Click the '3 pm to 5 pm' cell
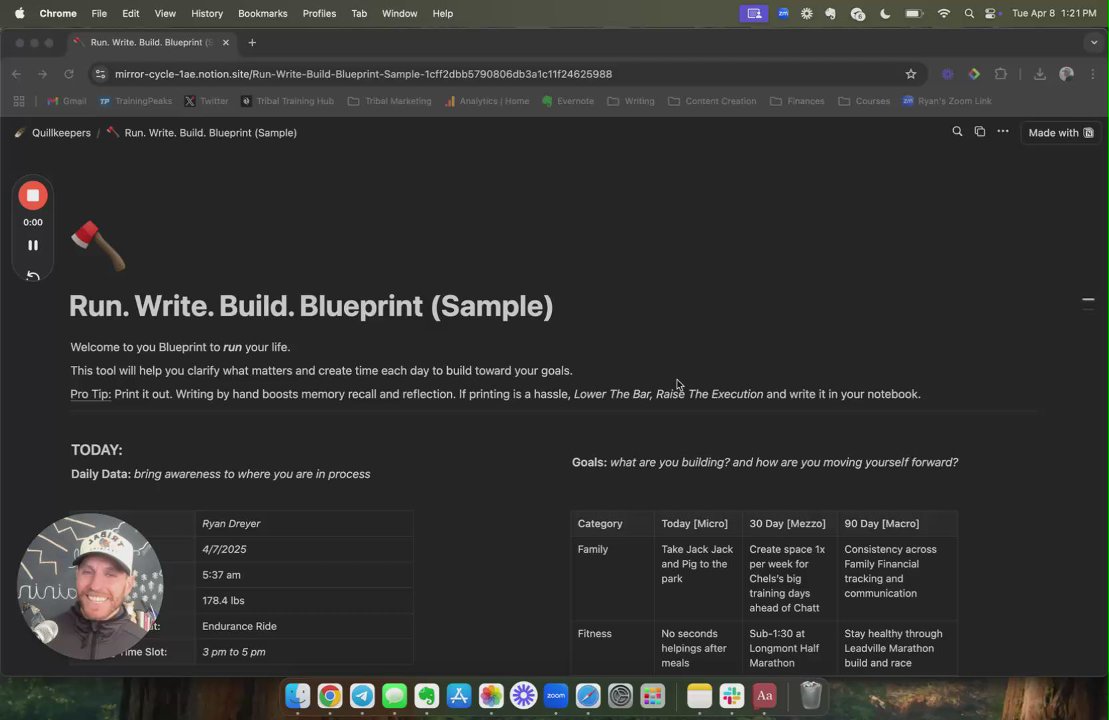 [x=305, y=651]
